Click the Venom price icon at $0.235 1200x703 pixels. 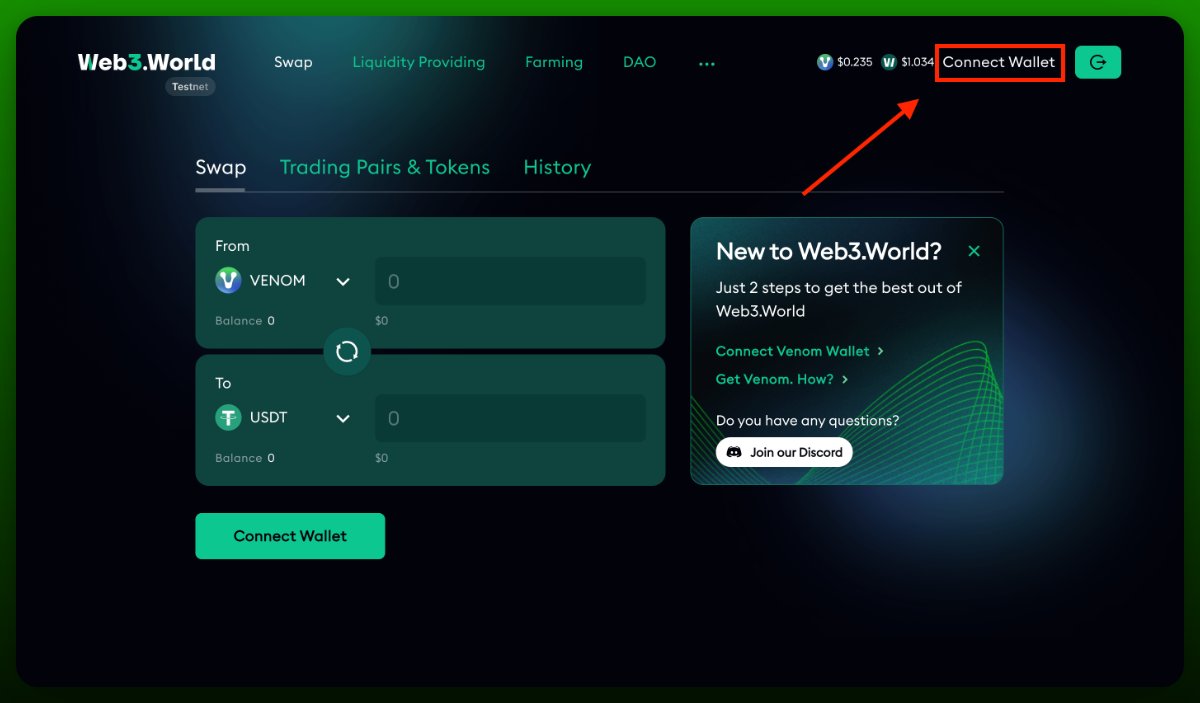825,62
